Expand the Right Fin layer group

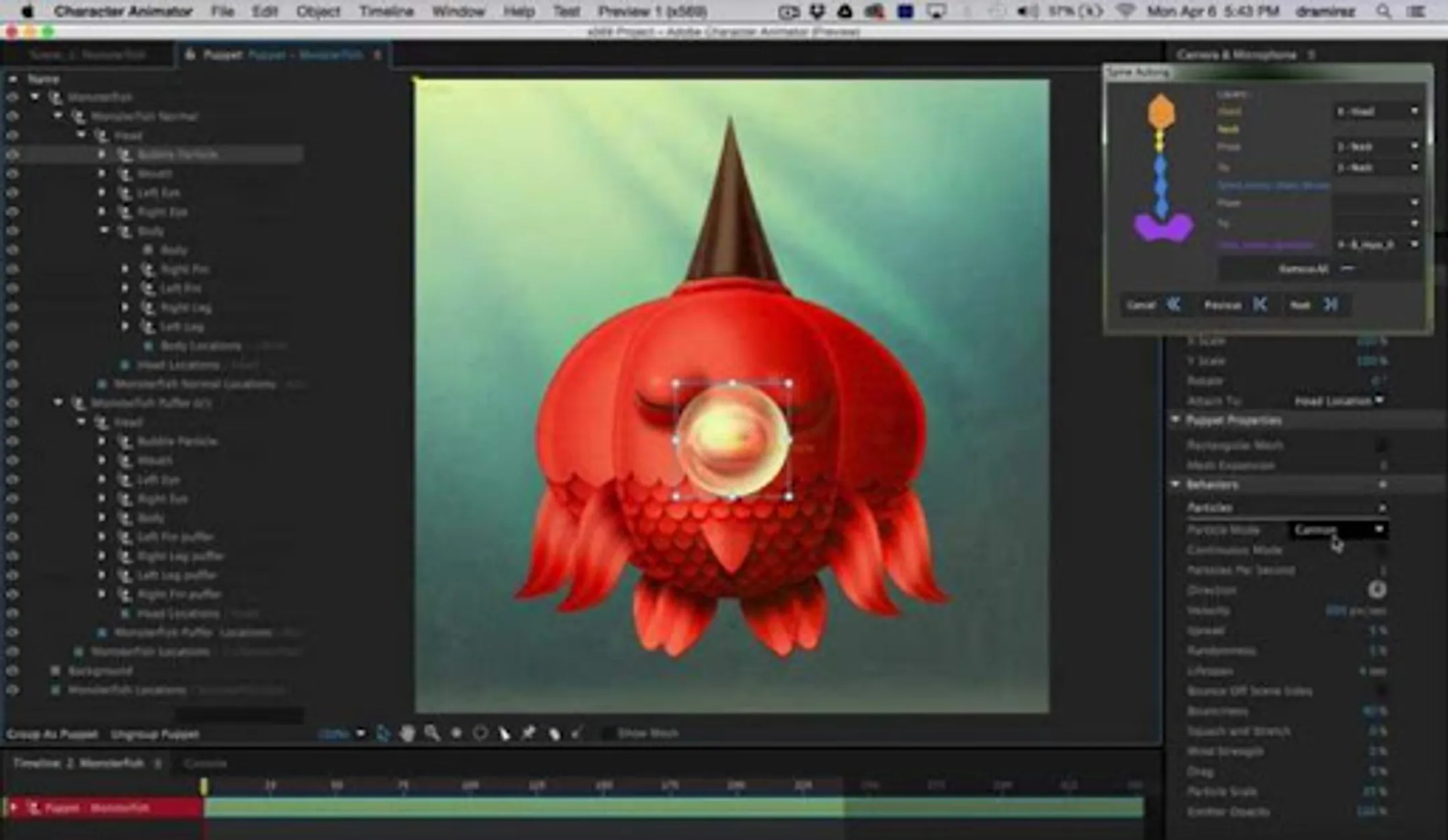[125, 269]
